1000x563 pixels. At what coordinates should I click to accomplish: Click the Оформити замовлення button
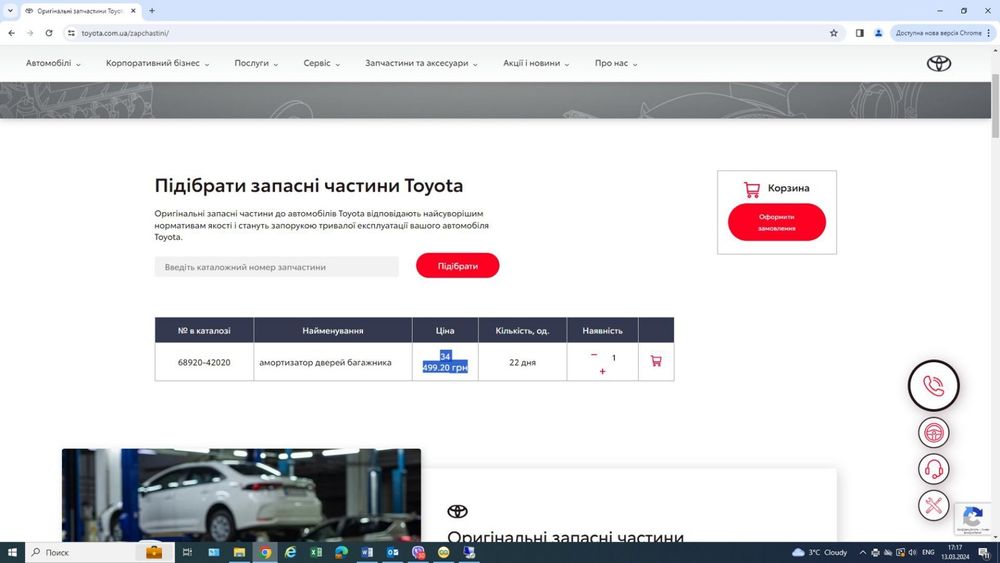(777, 222)
